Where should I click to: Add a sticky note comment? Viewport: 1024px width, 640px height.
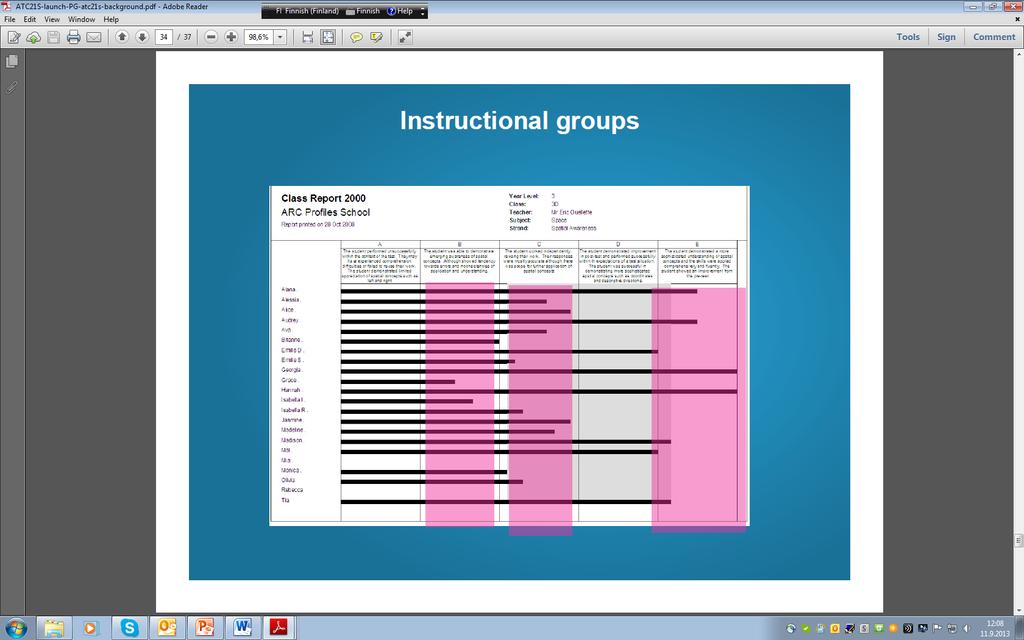(x=356, y=37)
